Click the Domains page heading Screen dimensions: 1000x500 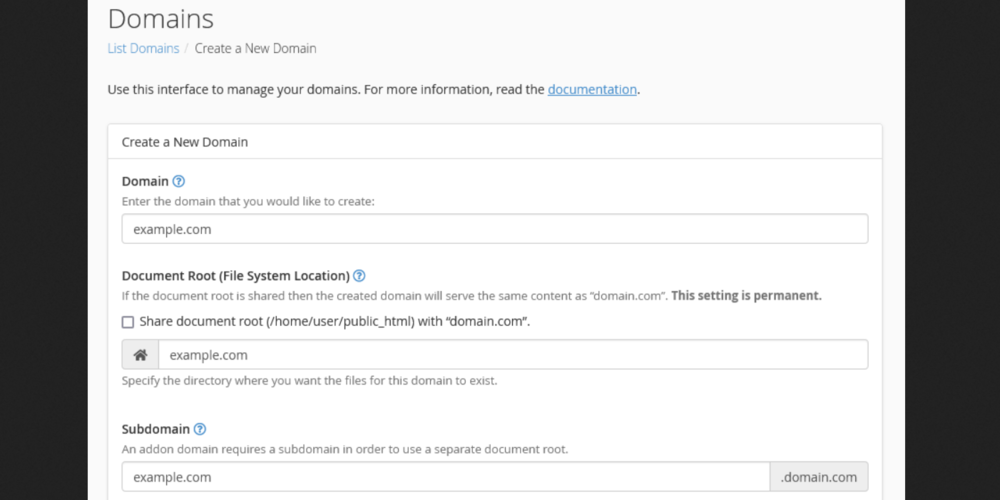pos(160,18)
